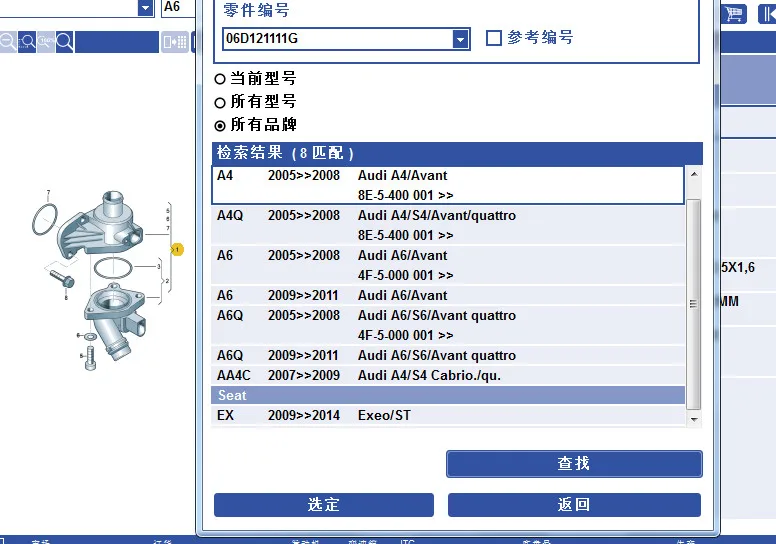Viewport: 776px width, 544px height.
Task: Open the shopping cart icon
Action: pos(734,13)
